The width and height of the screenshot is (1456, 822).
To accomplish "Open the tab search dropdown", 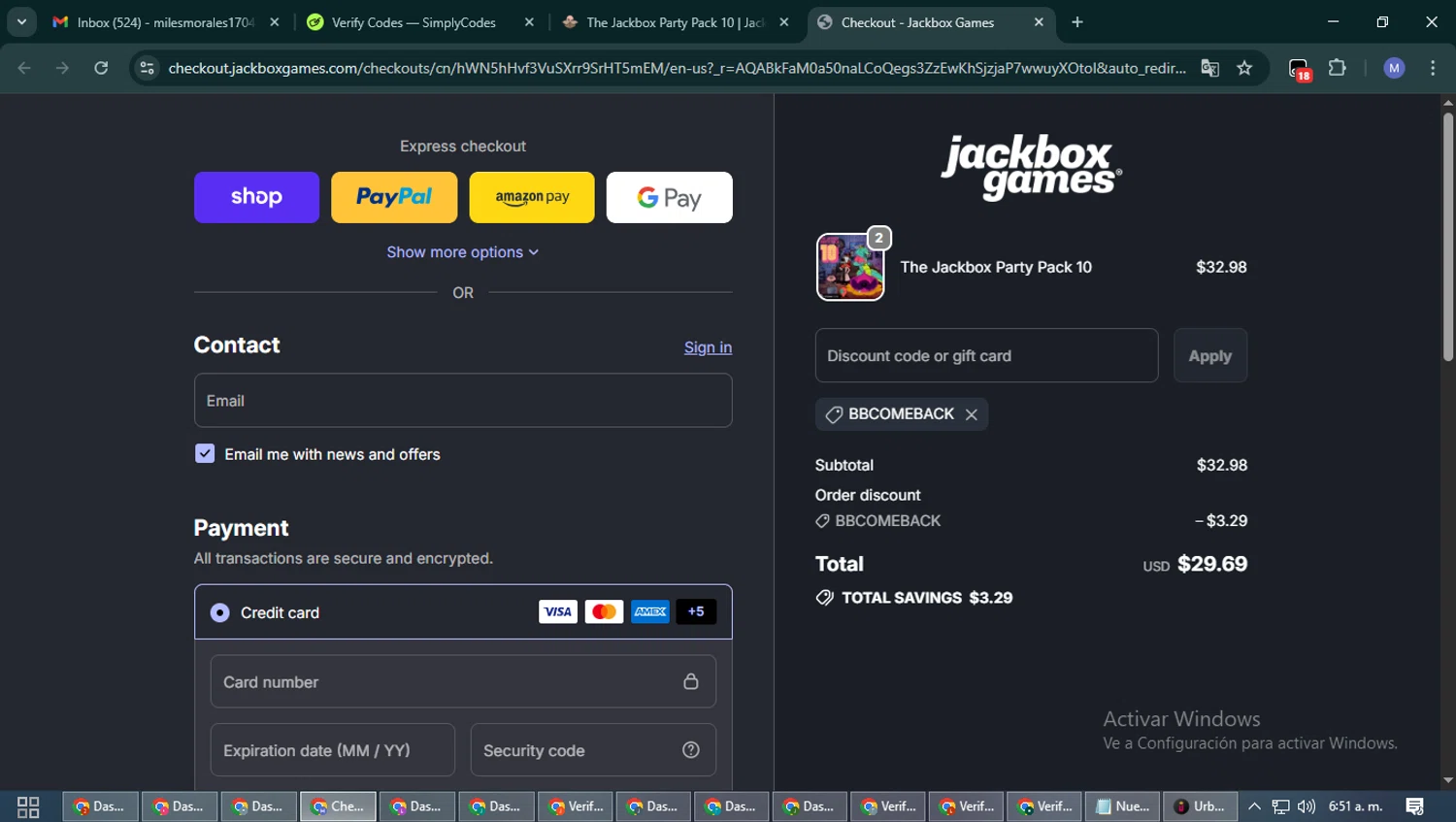I will tap(21, 22).
